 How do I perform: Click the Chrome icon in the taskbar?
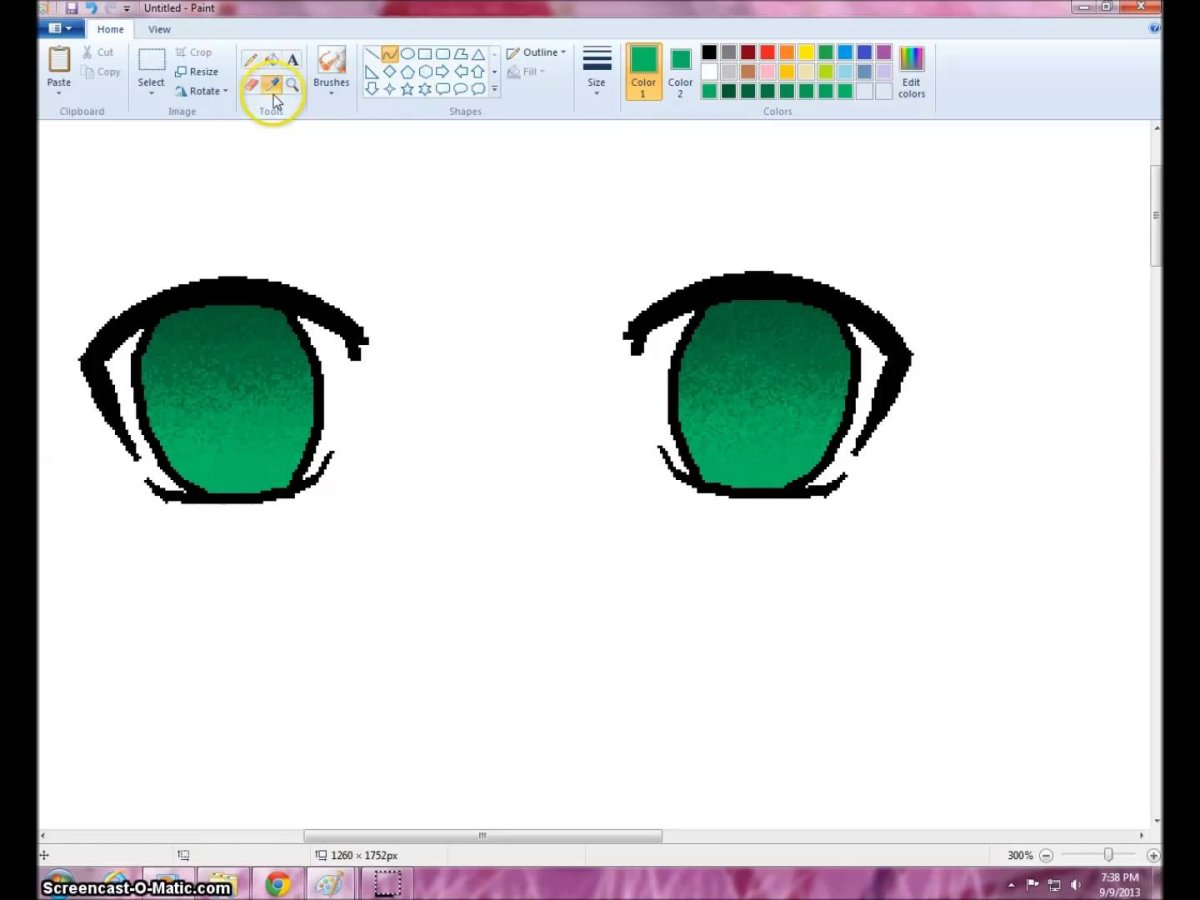pyautogui.click(x=278, y=883)
